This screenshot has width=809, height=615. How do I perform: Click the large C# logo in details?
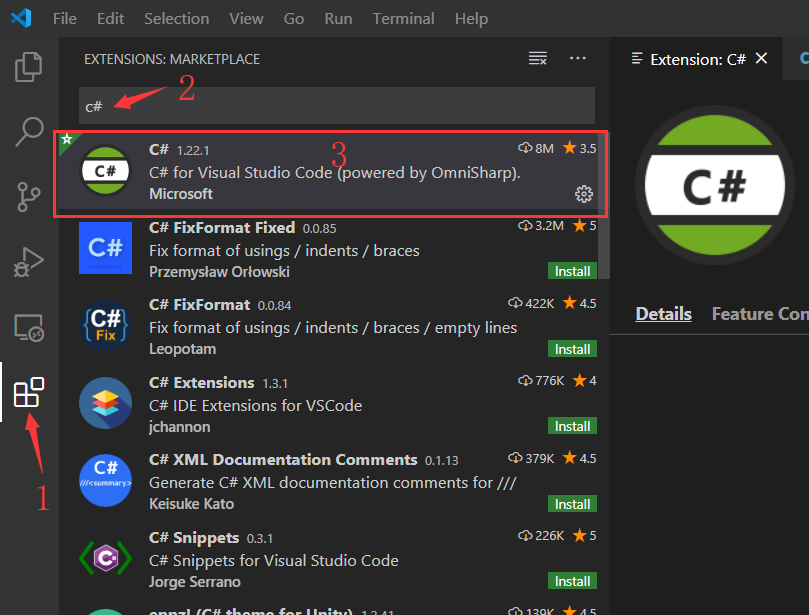click(x=715, y=185)
